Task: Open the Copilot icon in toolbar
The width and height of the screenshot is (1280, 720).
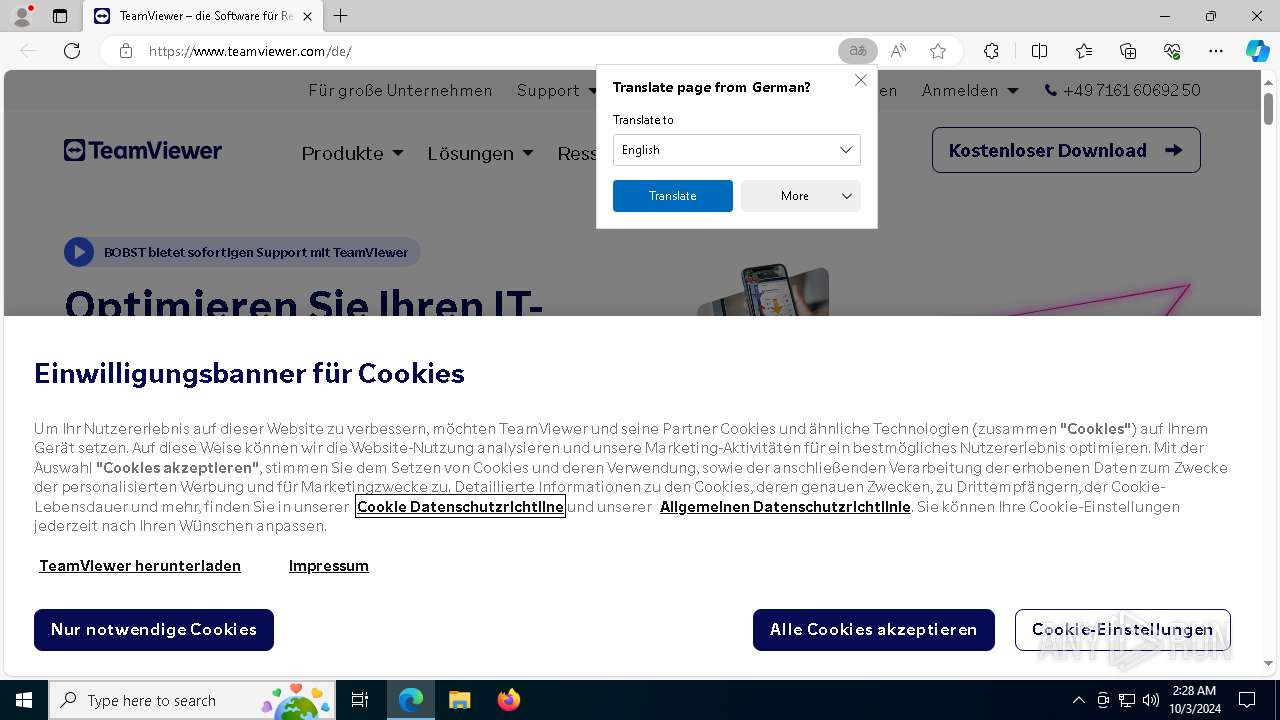Action: (1257, 51)
